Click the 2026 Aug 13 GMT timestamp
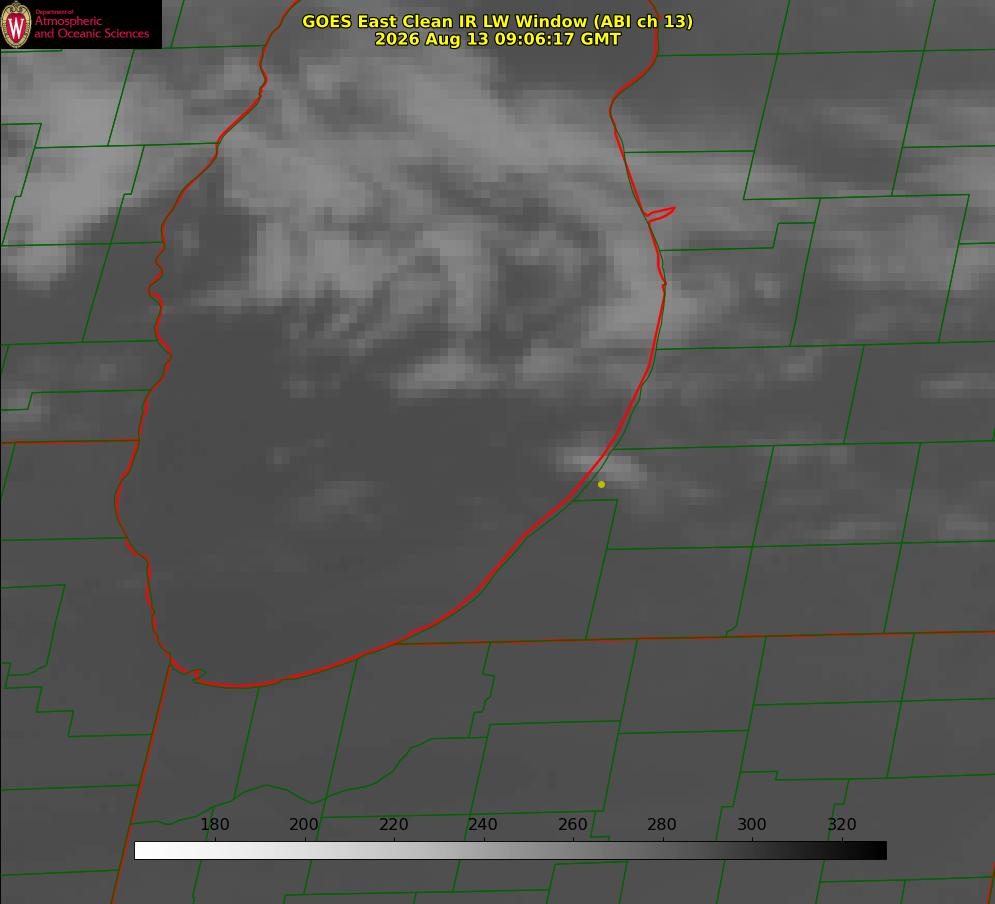995x904 pixels. point(498,39)
